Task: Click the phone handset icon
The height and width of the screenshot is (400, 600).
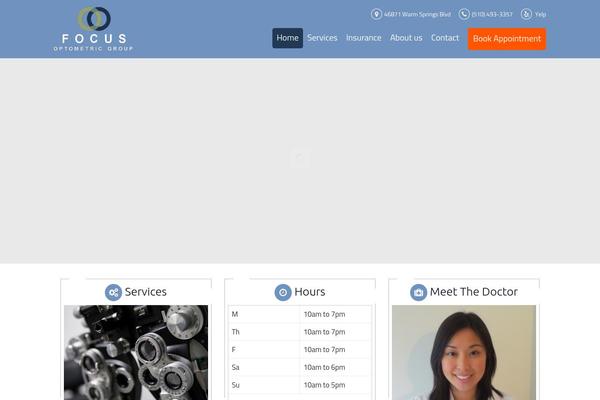Action: point(464,14)
